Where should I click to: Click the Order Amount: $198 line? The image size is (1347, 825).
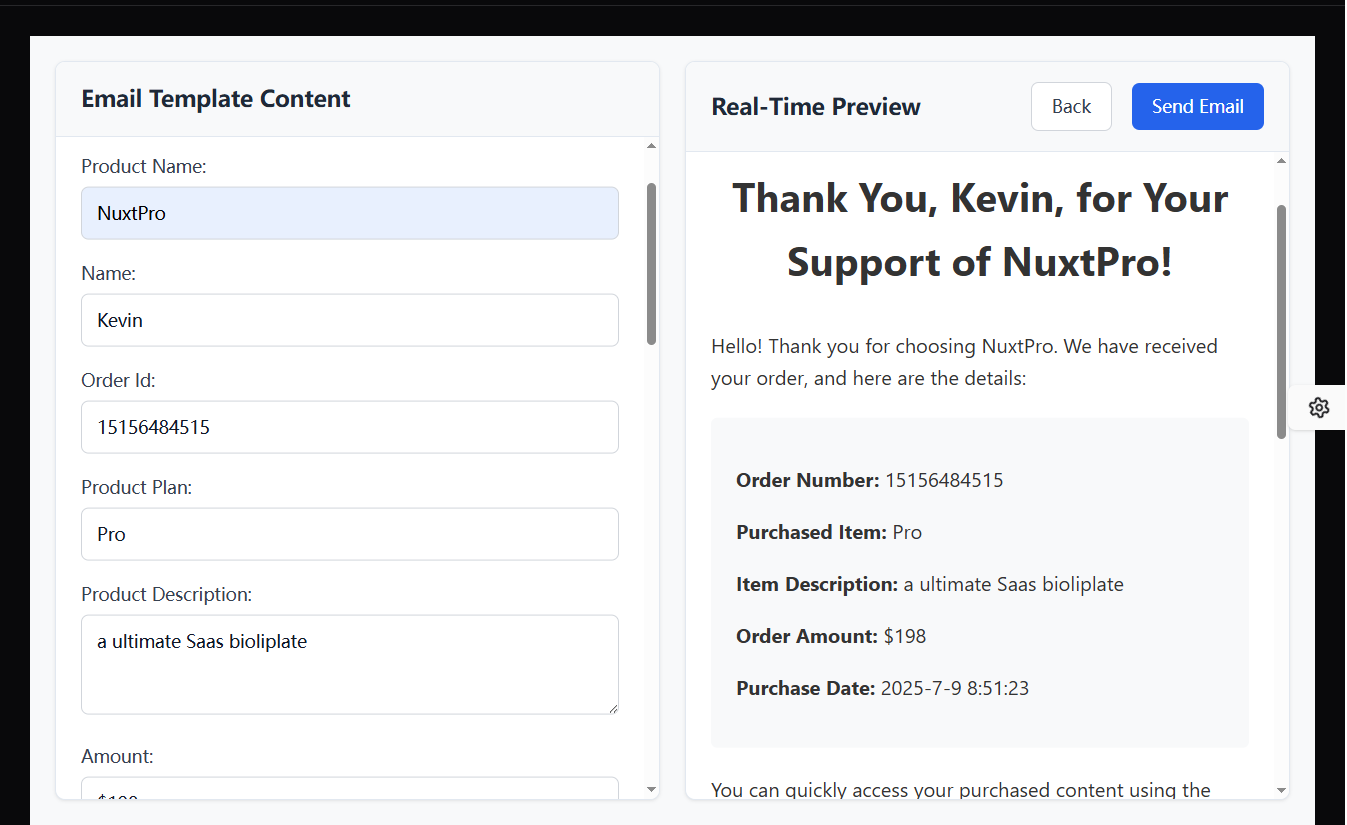pos(831,636)
